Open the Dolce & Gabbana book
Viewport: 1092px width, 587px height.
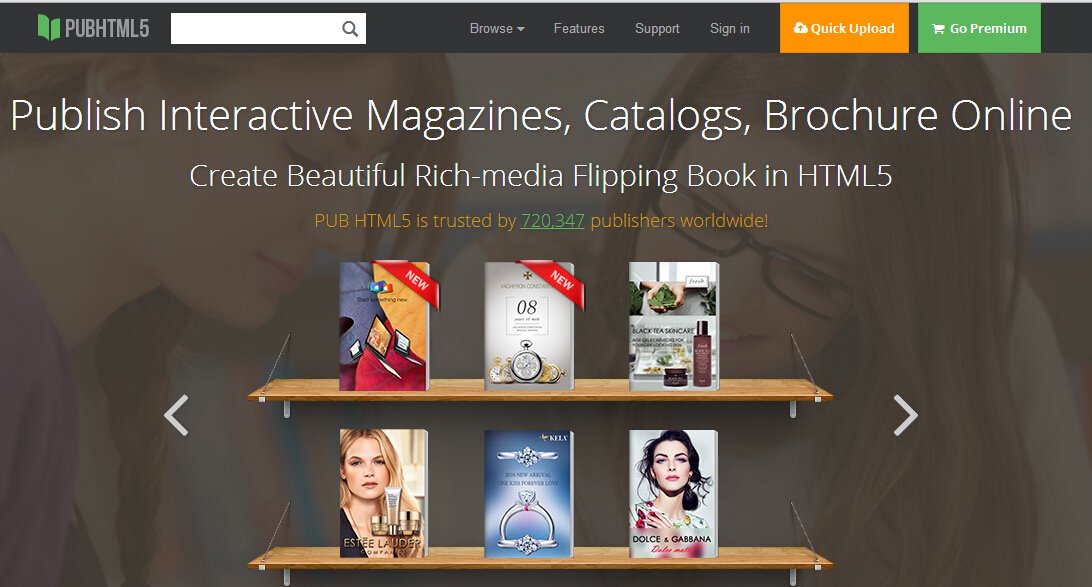click(x=673, y=494)
